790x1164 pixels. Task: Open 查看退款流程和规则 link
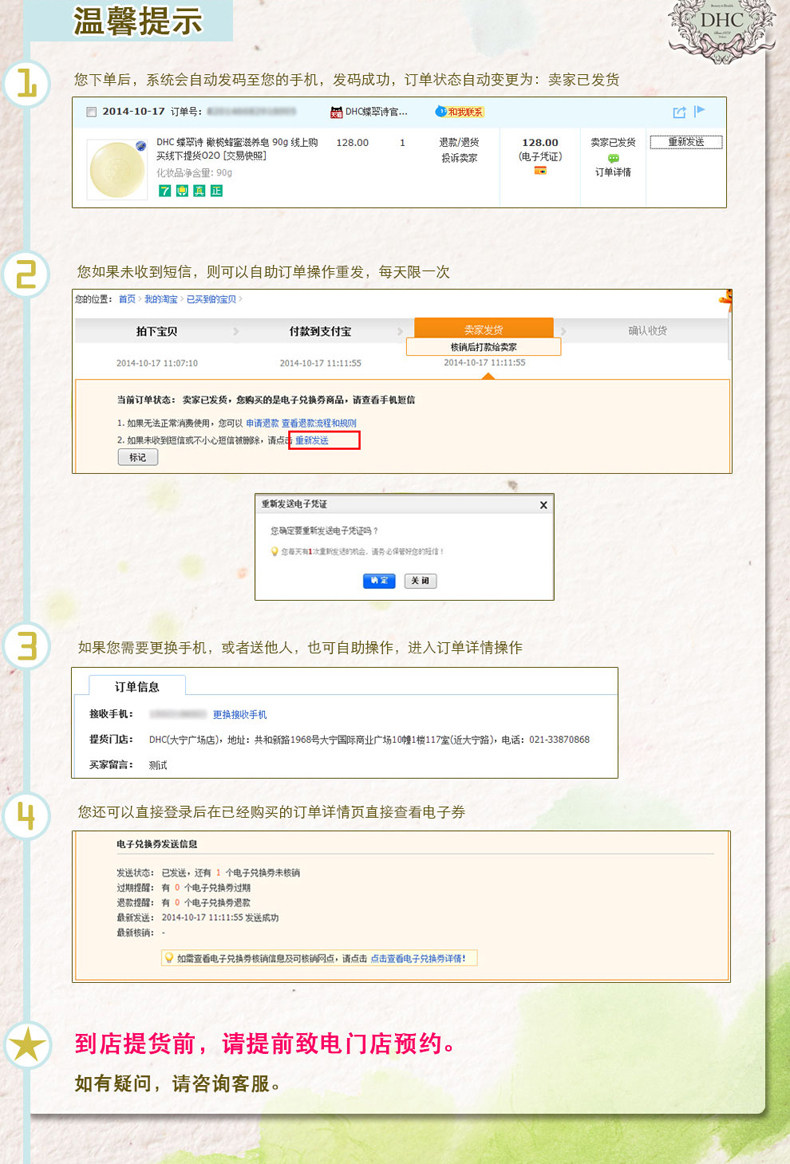[319, 423]
